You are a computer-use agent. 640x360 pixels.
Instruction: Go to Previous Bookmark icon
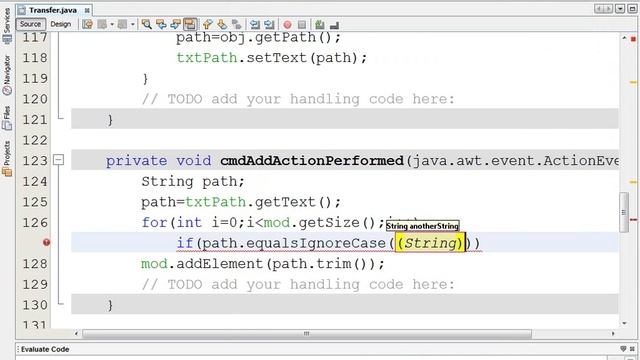(x=207, y=24)
